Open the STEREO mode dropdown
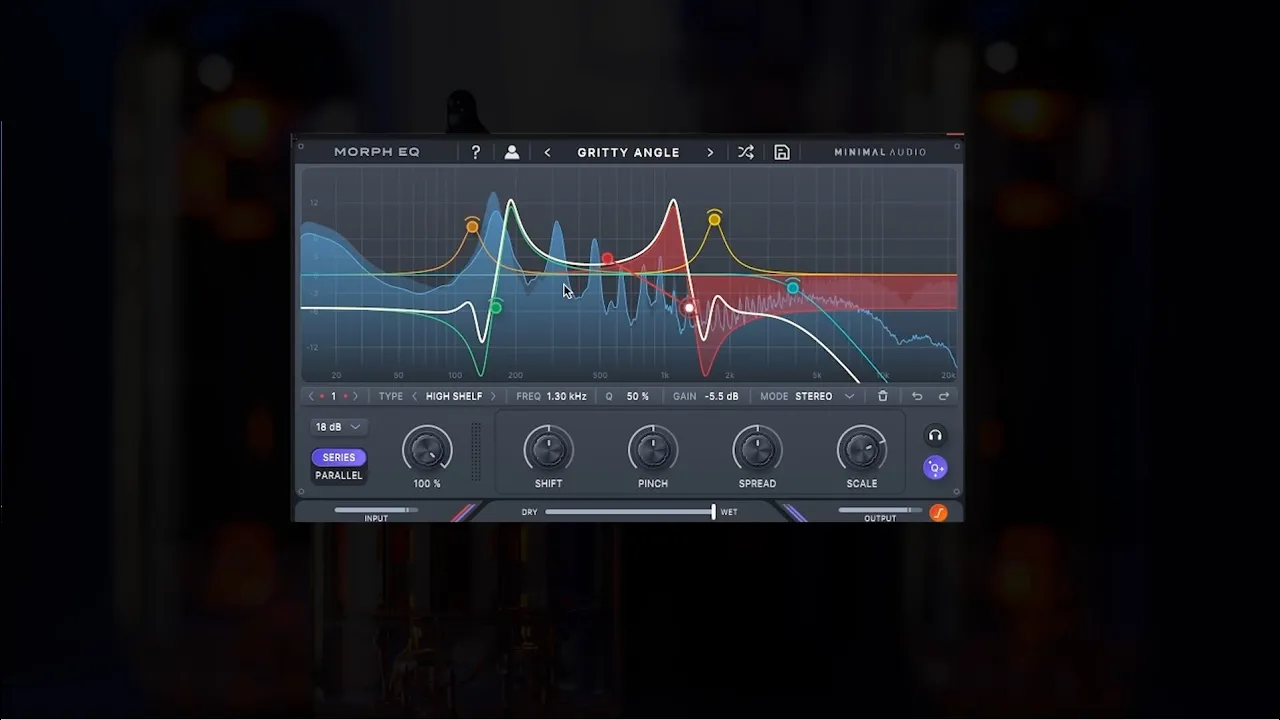 pos(825,396)
